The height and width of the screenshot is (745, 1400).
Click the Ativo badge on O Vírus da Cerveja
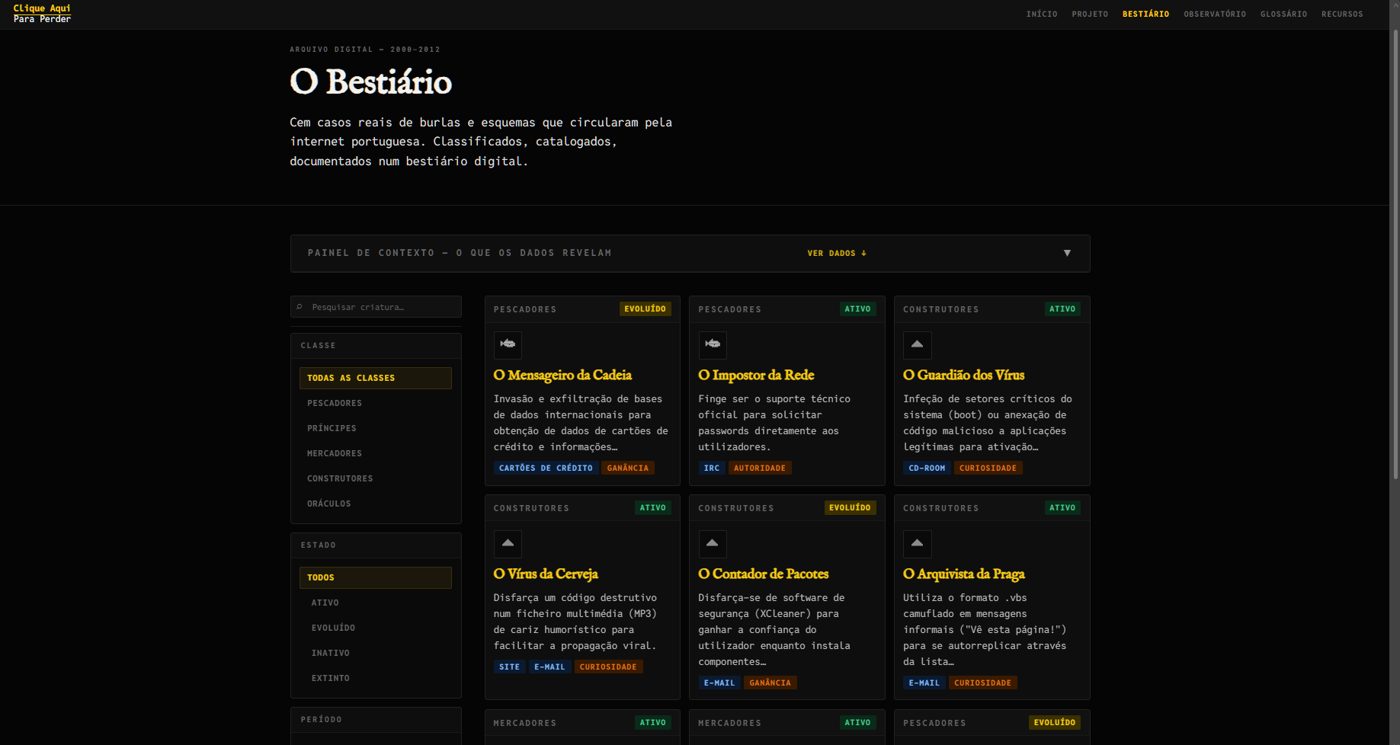point(653,508)
